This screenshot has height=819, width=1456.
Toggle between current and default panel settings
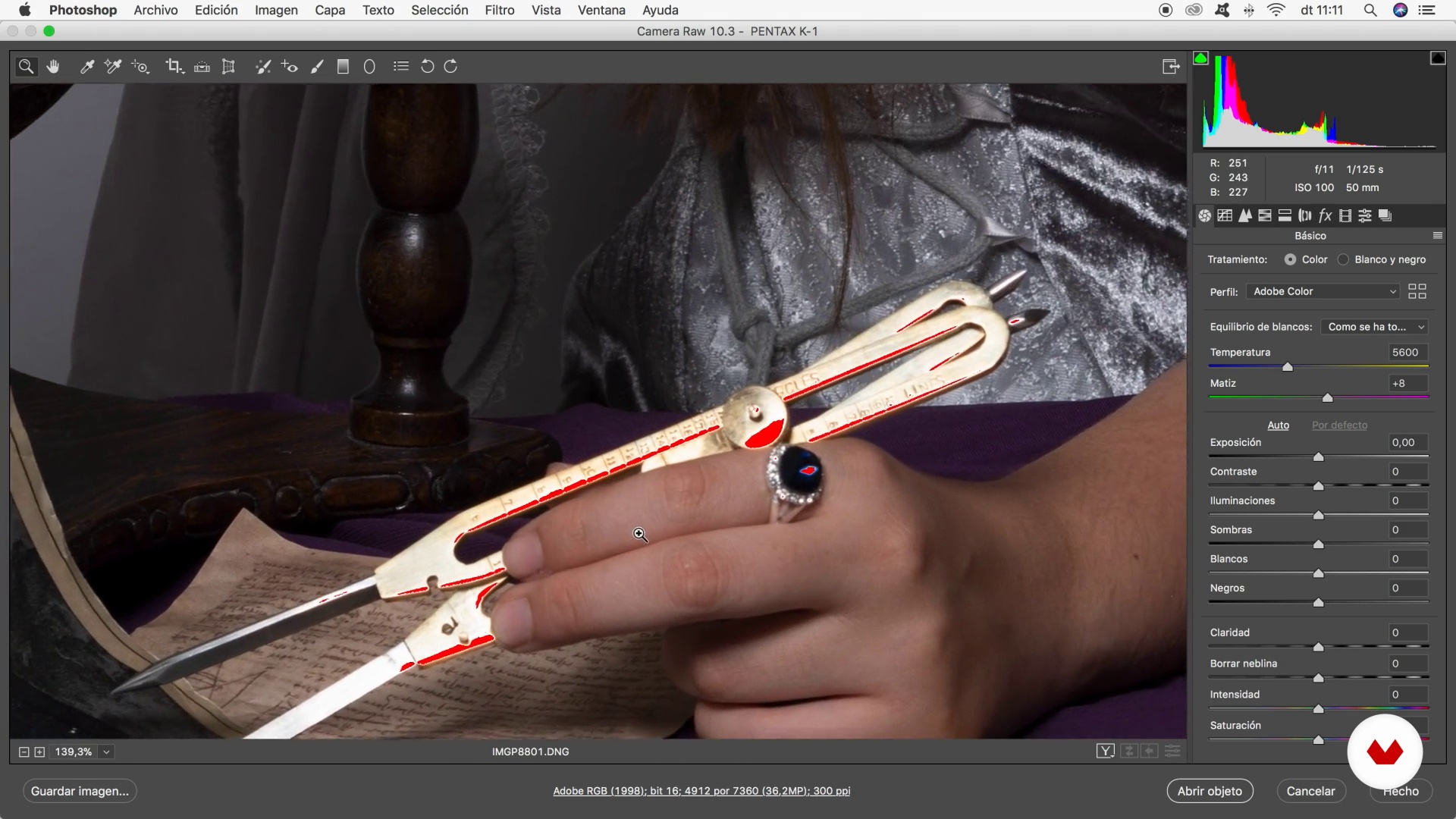pyautogui.click(x=1172, y=752)
